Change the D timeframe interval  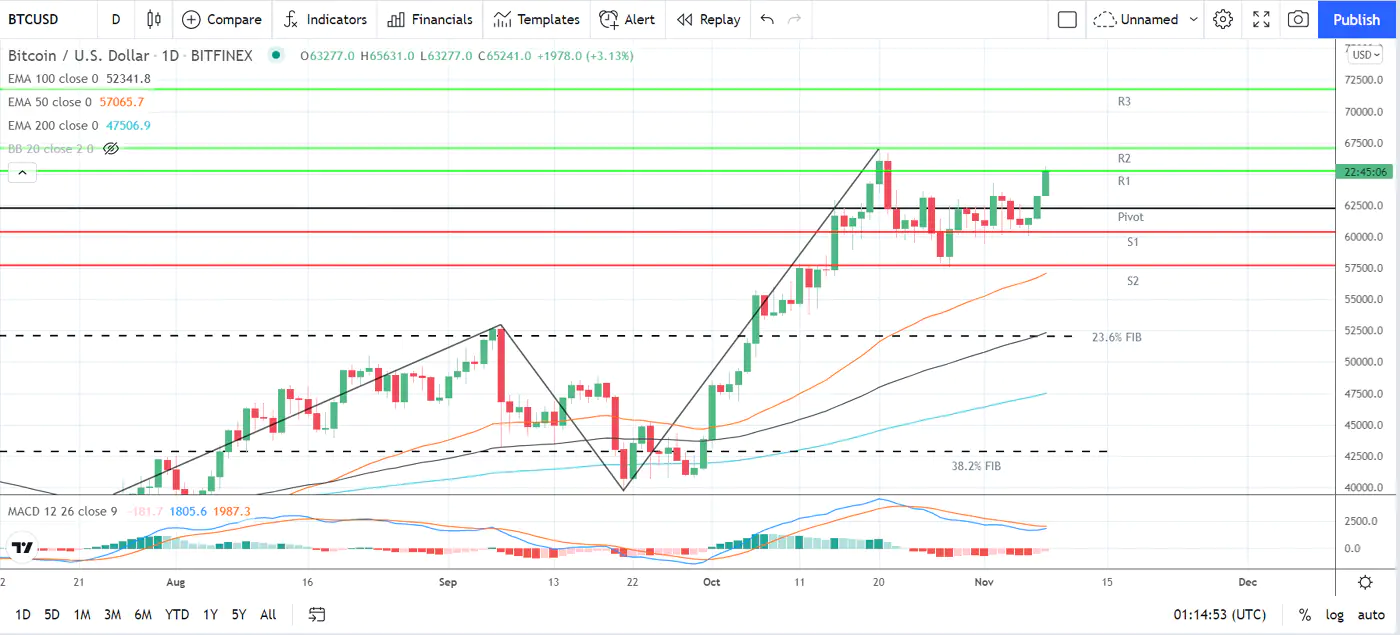coord(116,19)
